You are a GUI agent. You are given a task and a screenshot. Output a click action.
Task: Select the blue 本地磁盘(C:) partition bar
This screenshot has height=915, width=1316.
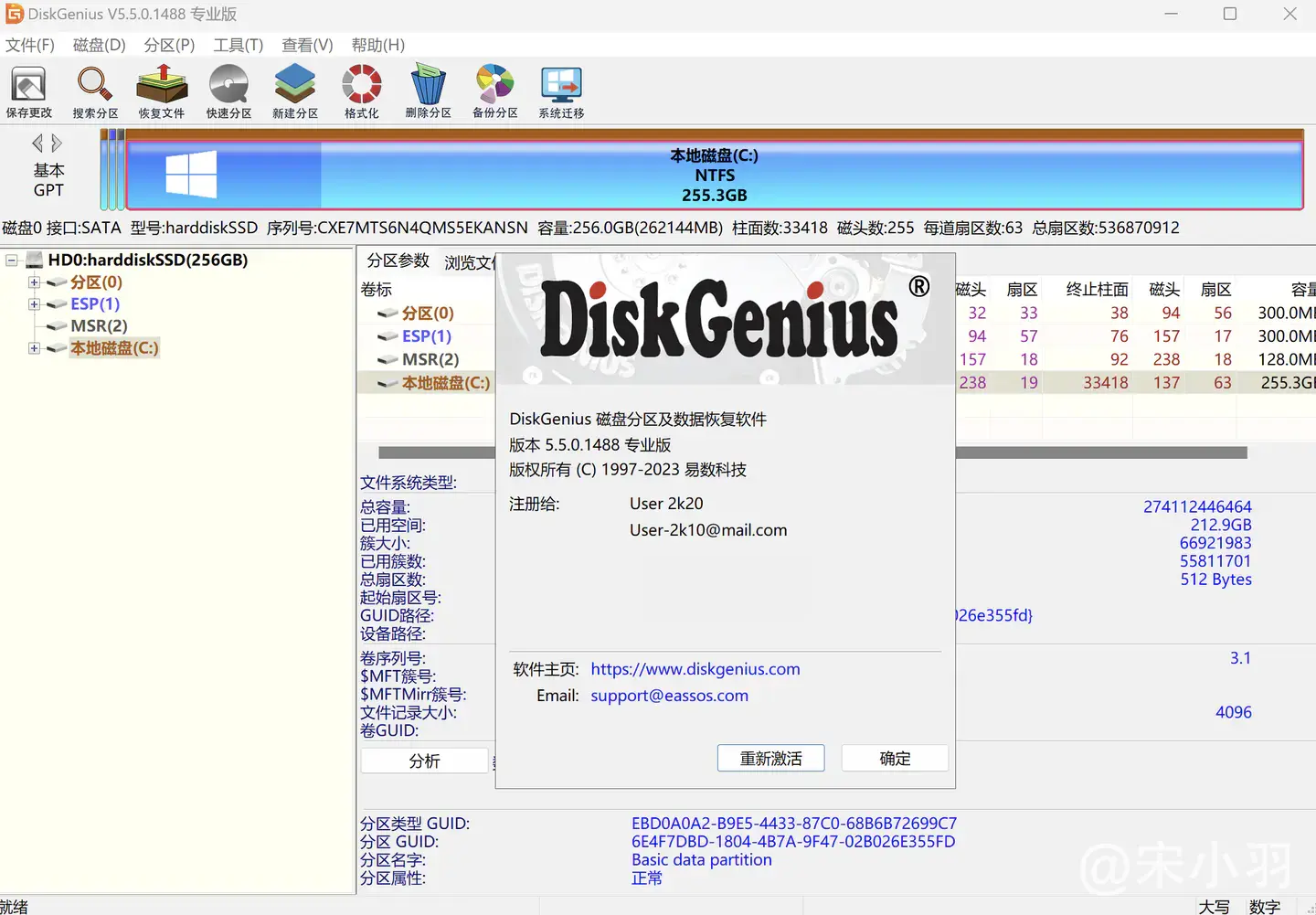[713, 176]
